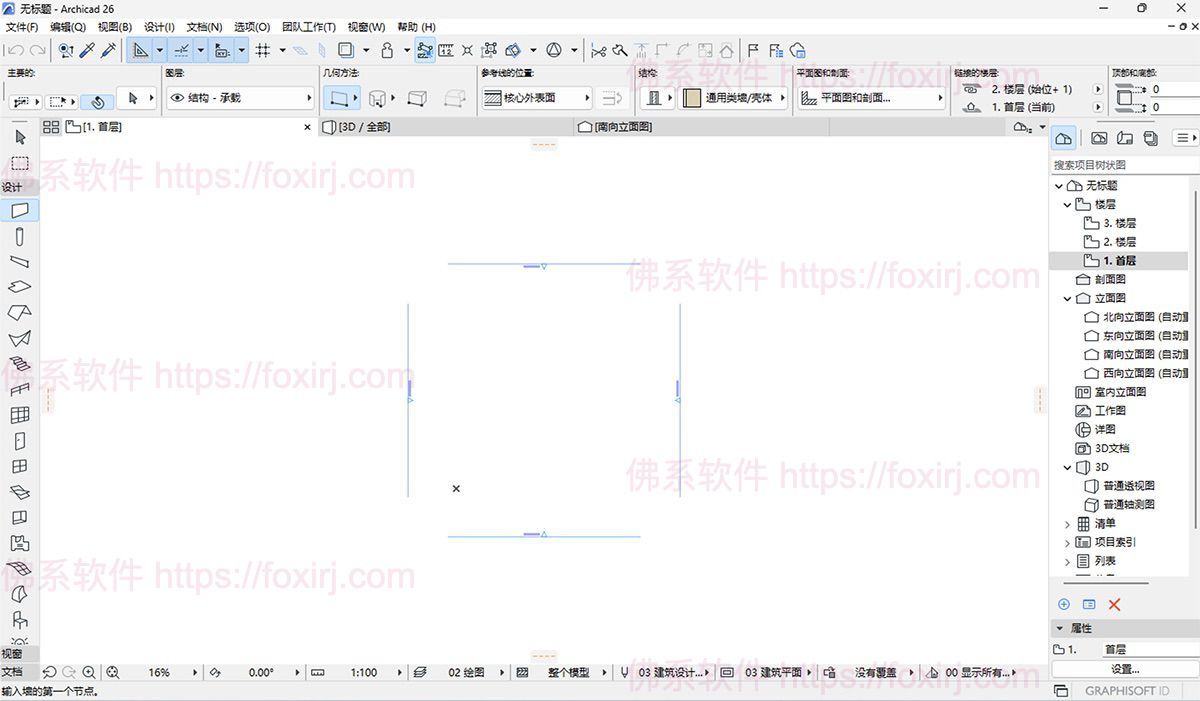This screenshot has width=1200, height=701.
Task: Select the Arrow selection tool
Action: pyautogui.click(x=20, y=137)
